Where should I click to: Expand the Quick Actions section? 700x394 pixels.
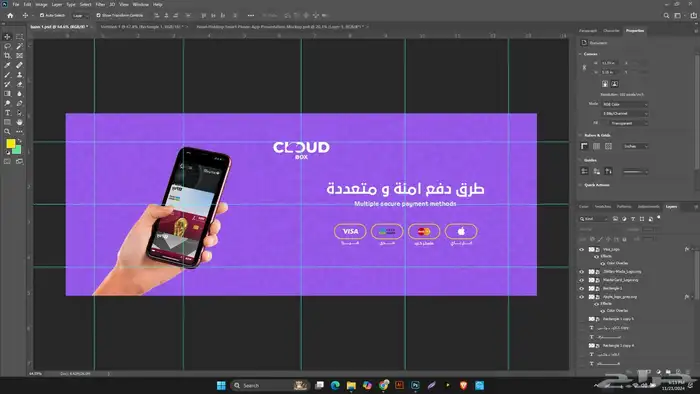pos(580,185)
